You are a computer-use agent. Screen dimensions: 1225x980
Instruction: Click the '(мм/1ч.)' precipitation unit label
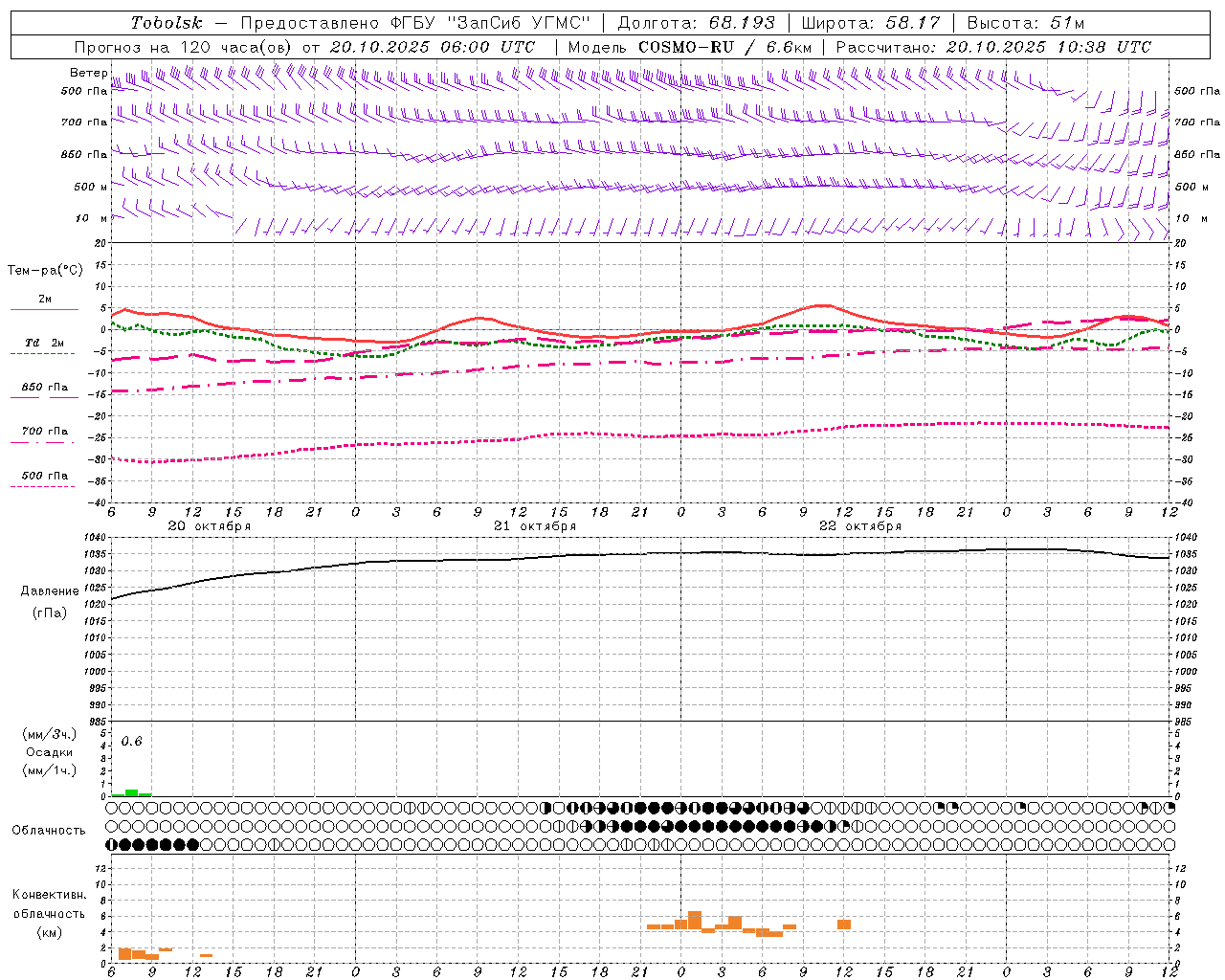tap(50, 770)
